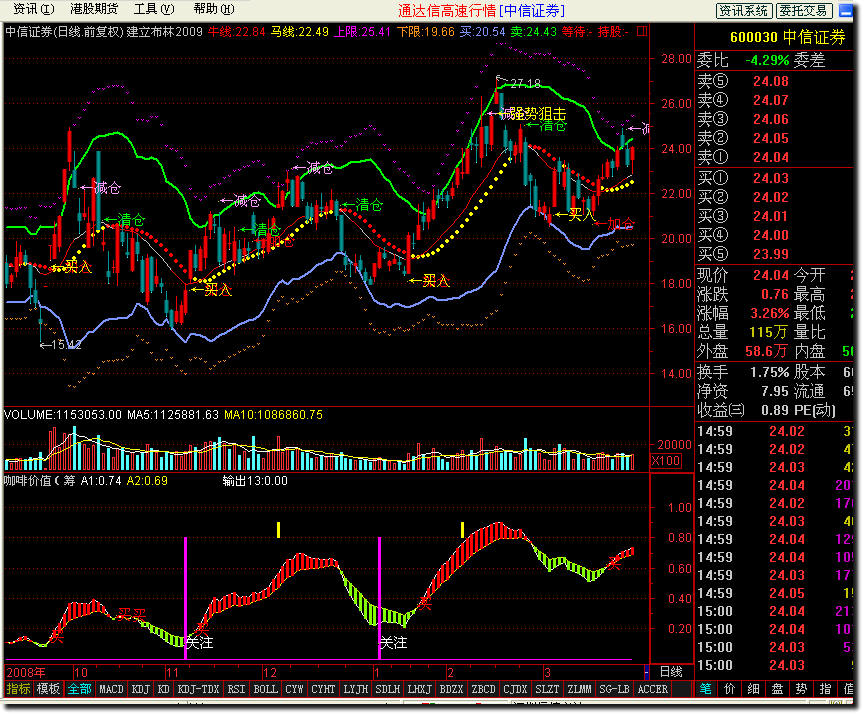
Task: Select the 笔 tab in quote panel
Action: pos(706,689)
